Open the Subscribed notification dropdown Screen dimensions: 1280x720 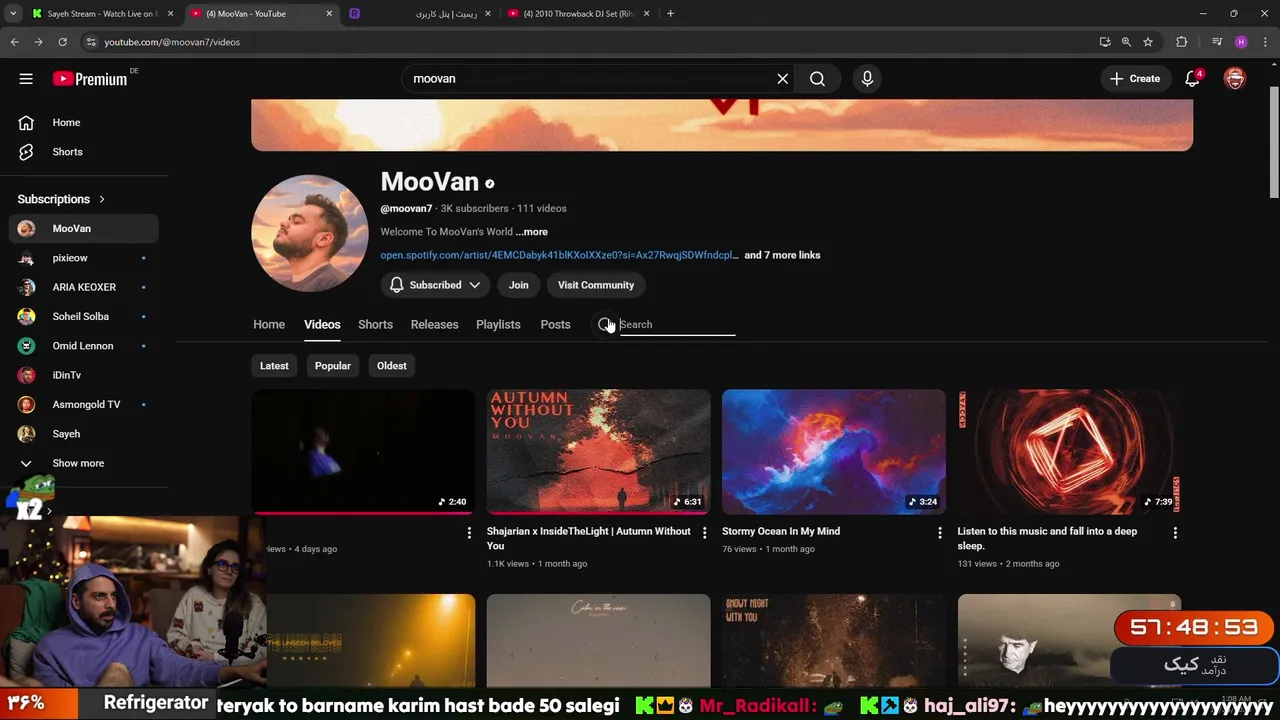point(435,285)
